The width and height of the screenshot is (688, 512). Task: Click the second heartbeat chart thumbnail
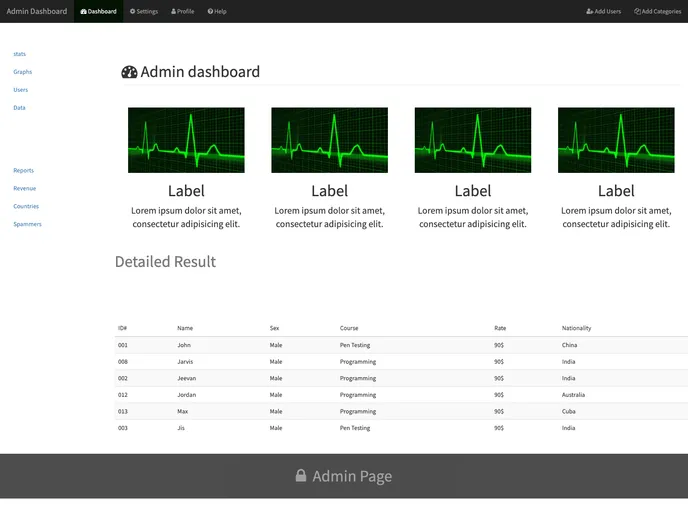(x=330, y=140)
